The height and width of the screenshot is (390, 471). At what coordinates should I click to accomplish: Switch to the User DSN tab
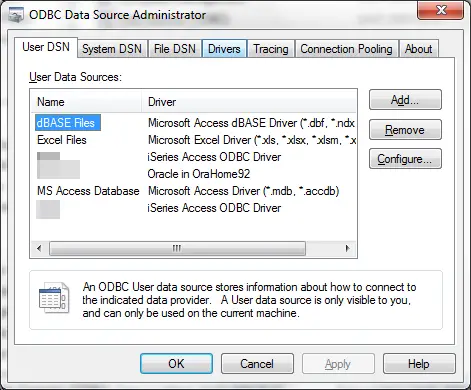46,47
